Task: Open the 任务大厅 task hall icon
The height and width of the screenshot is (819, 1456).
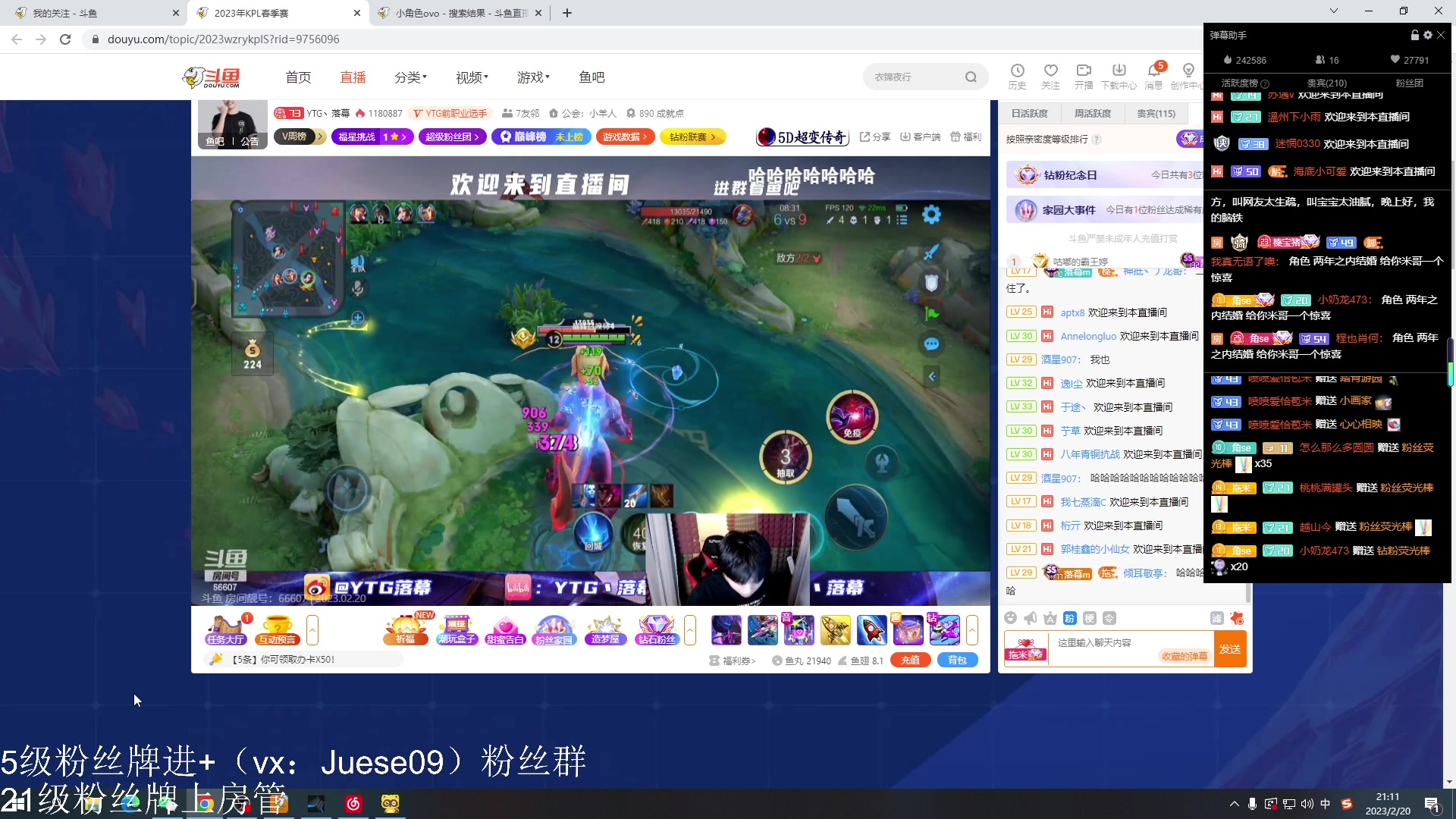Action: (225, 629)
